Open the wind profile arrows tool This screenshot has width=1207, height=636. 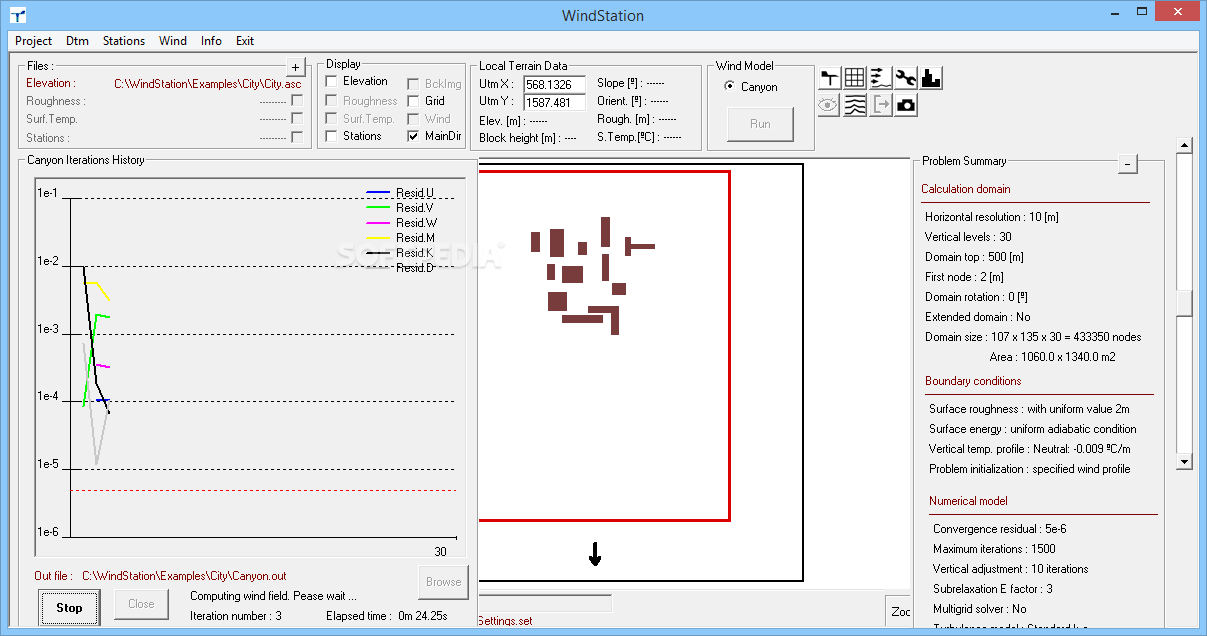tap(881, 78)
